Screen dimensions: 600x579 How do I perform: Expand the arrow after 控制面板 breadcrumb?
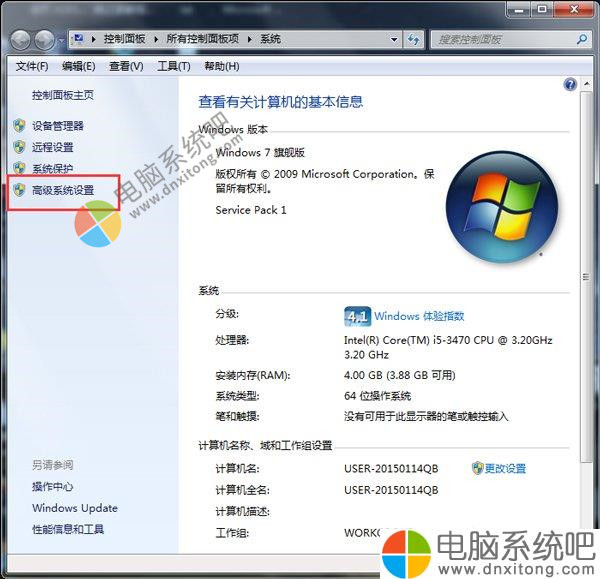pos(156,39)
